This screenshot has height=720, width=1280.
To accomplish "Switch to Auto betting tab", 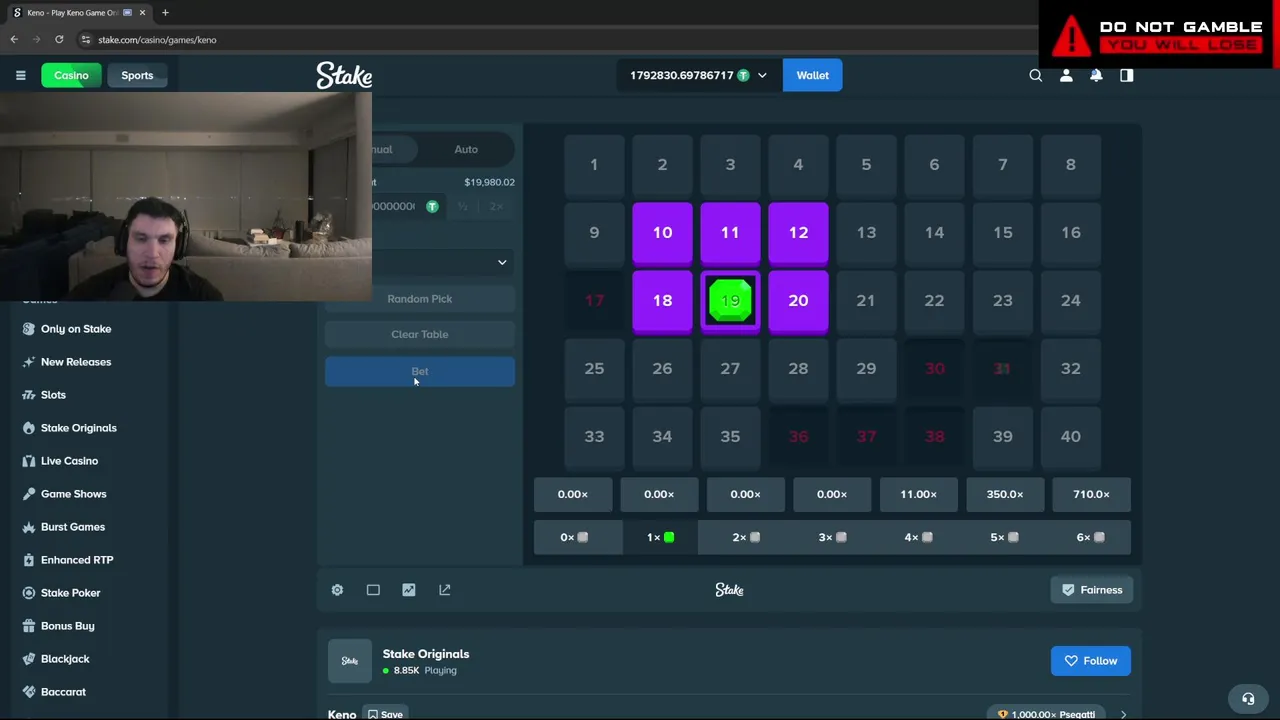I will tap(466, 149).
